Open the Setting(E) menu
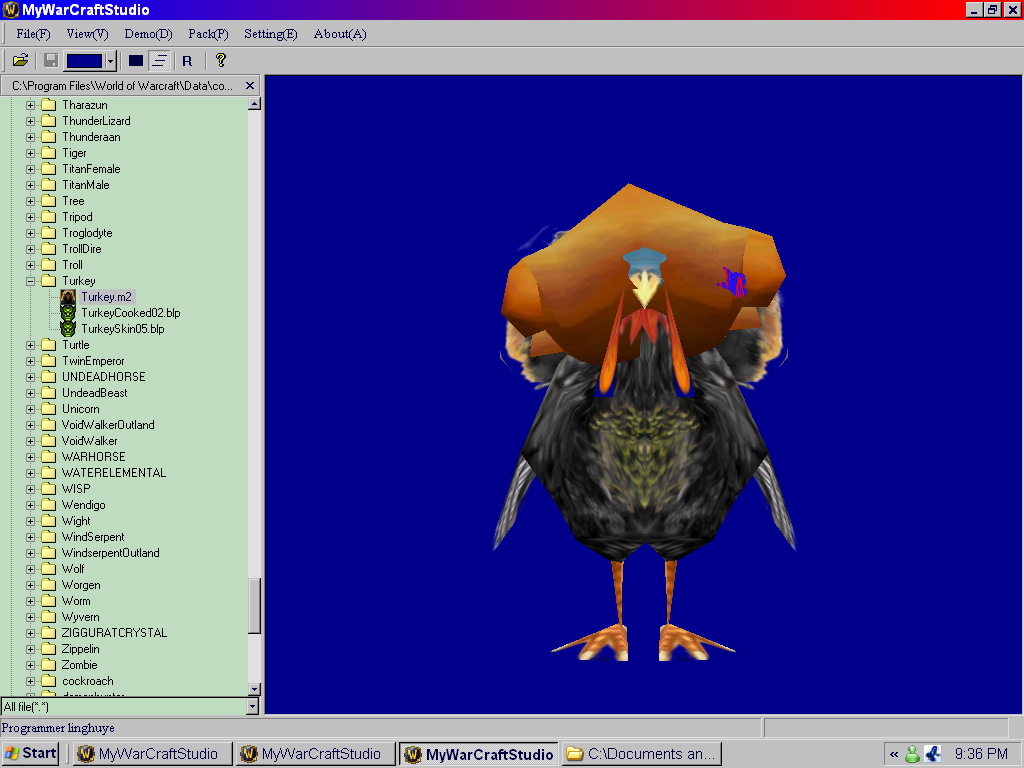The width and height of the screenshot is (1024, 768). click(x=270, y=34)
